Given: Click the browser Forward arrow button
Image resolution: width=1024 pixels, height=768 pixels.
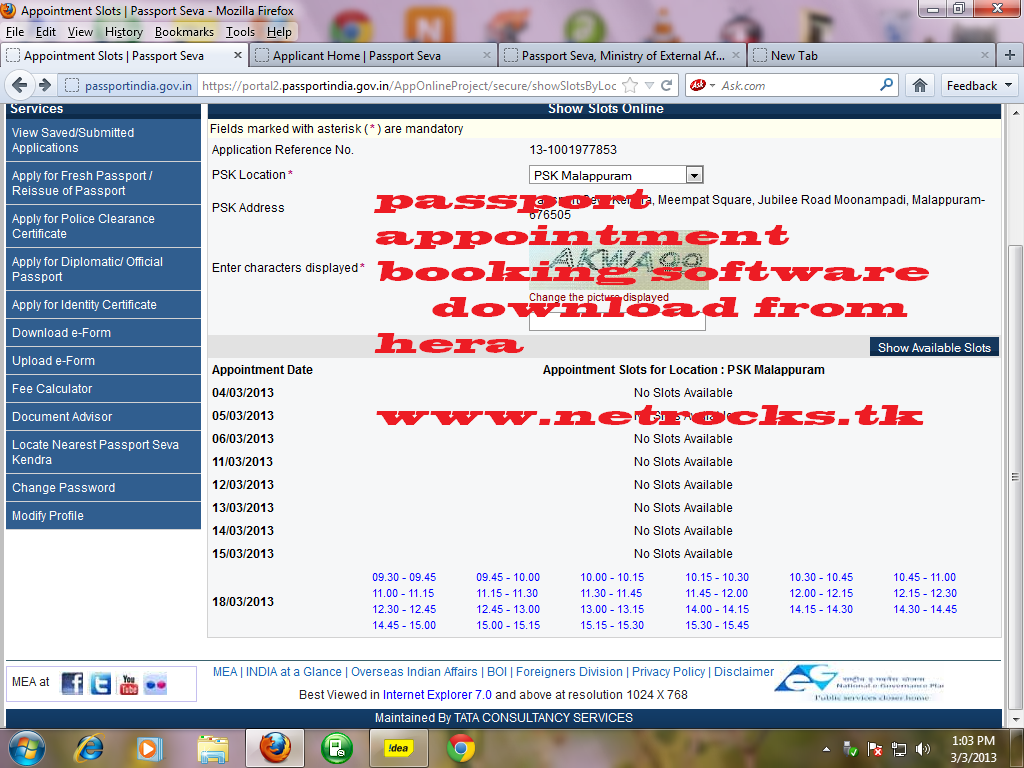Looking at the screenshot, I should tap(45, 85).
